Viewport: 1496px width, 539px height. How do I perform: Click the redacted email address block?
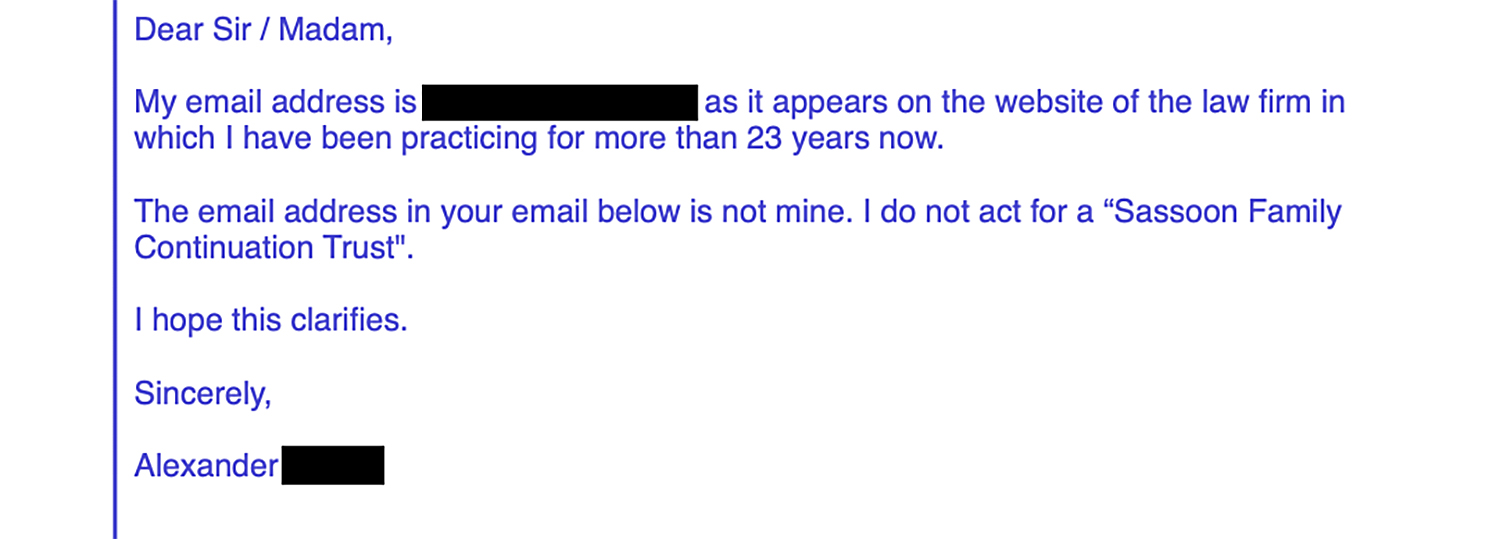point(559,103)
